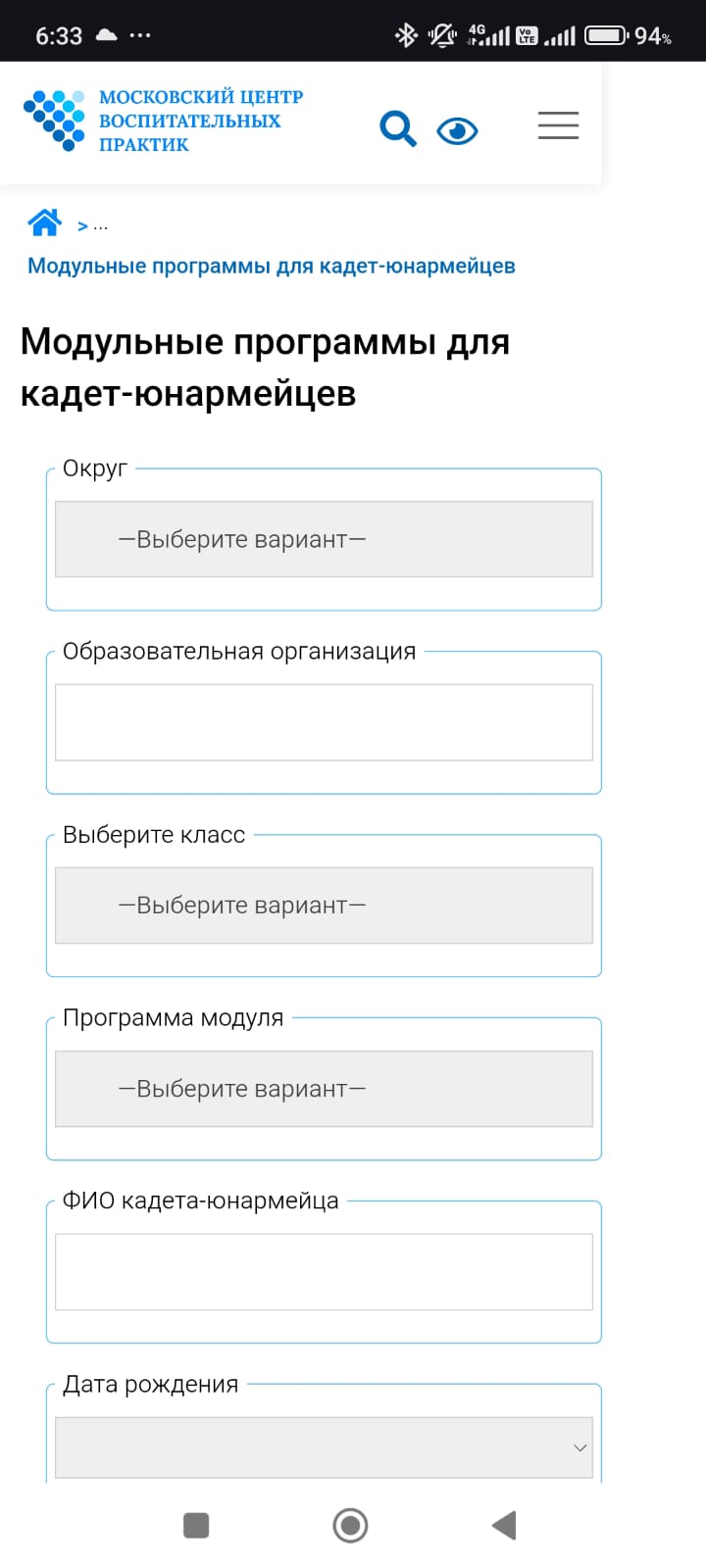Open the site search magnifier icon
Screen dimensions: 706x1568
(x=398, y=128)
